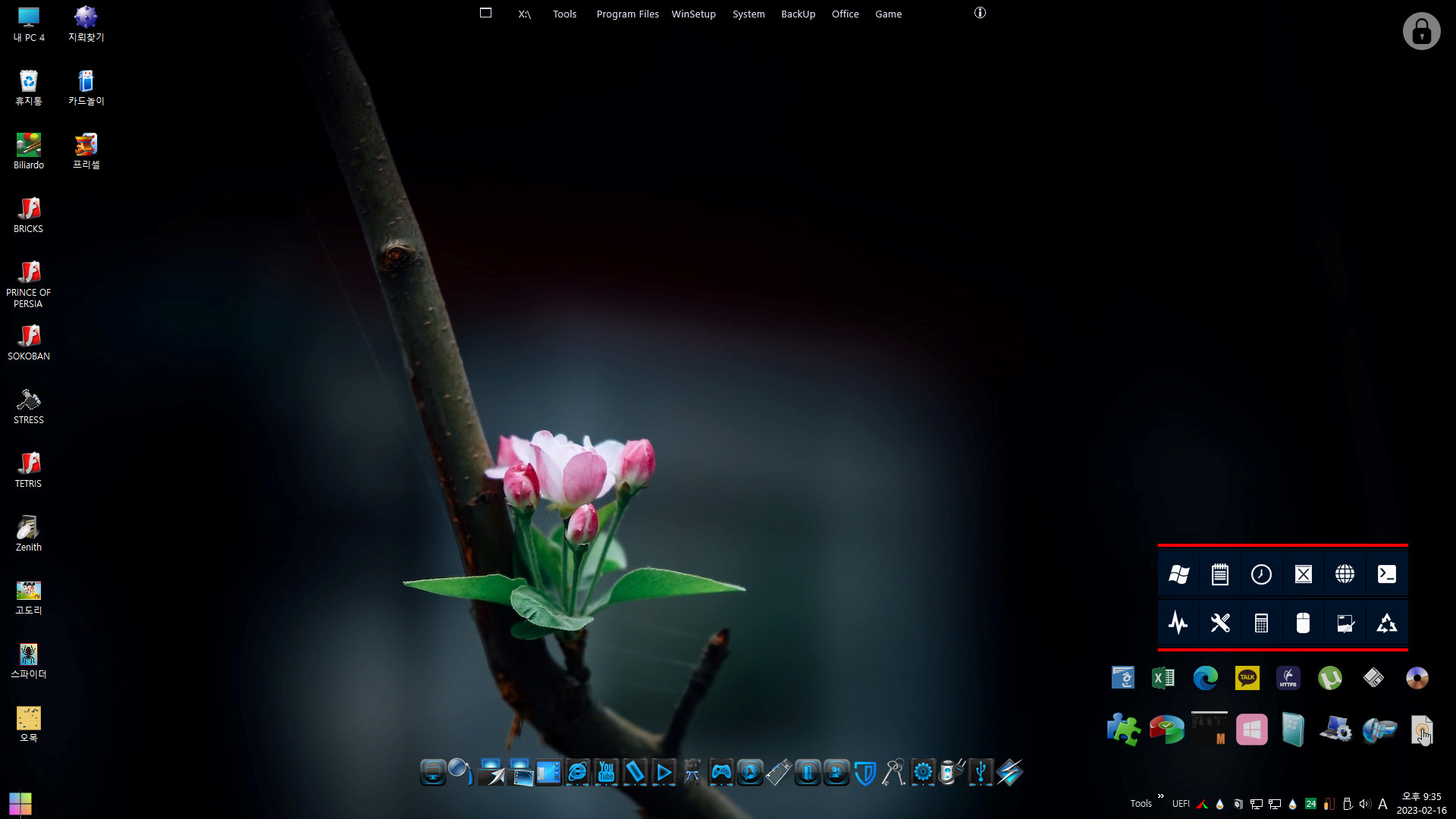The height and width of the screenshot is (819, 1456).
Task: Click the image edit tile
Action: click(1345, 623)
